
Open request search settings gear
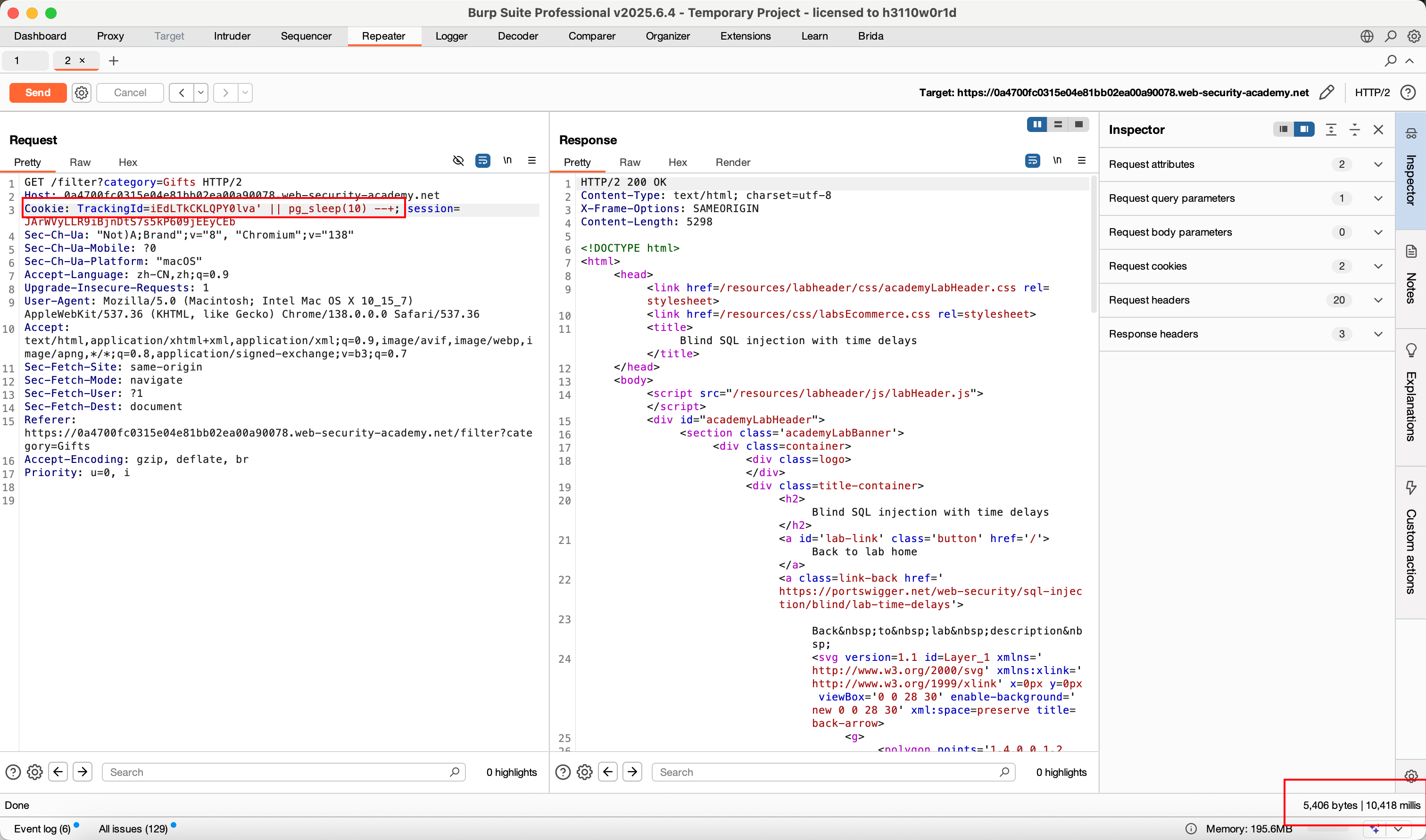tap(34, 772)
